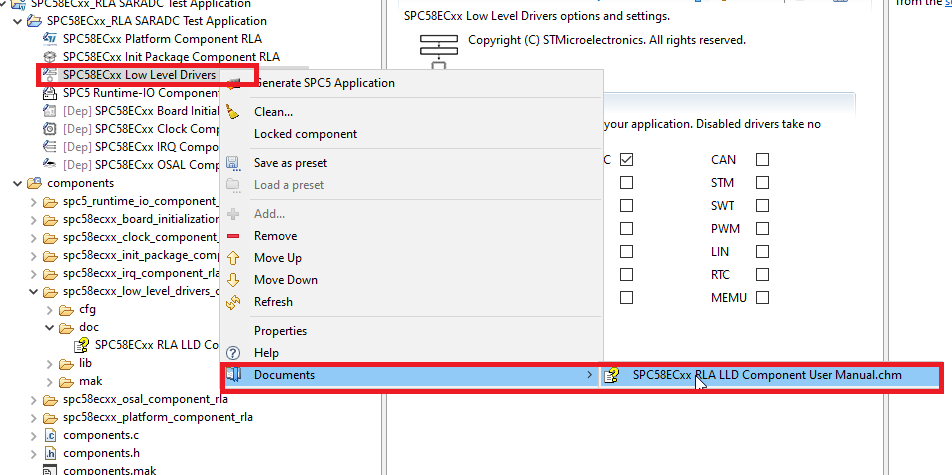Click the cfg folder icon

[66, 310]
